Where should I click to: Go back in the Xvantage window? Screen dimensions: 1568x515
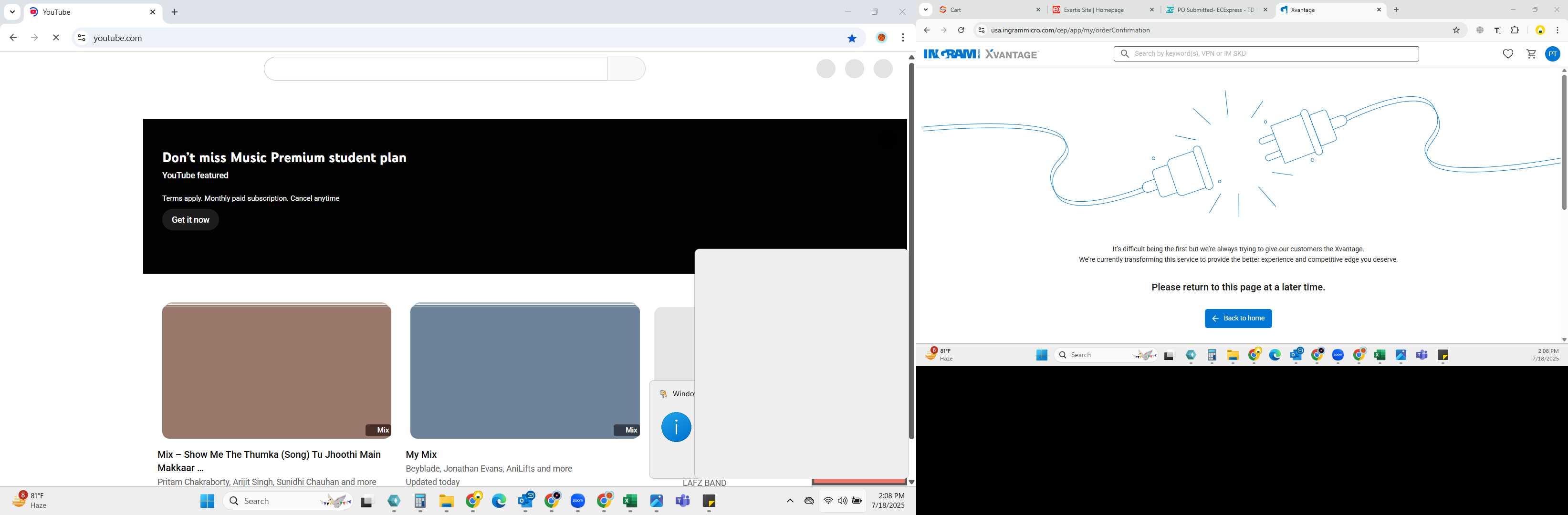[x=926, y=30]
